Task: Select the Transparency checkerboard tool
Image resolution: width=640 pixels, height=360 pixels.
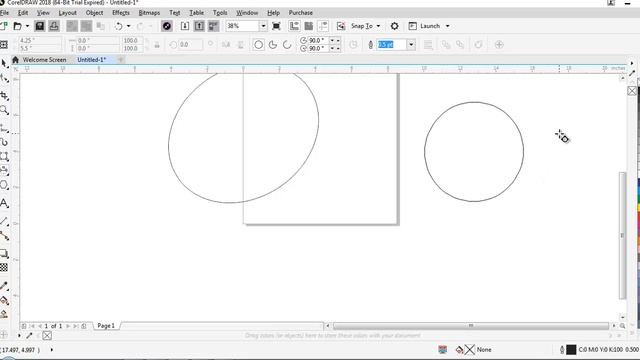Action: pyautogui.click(x=4, y=267)
